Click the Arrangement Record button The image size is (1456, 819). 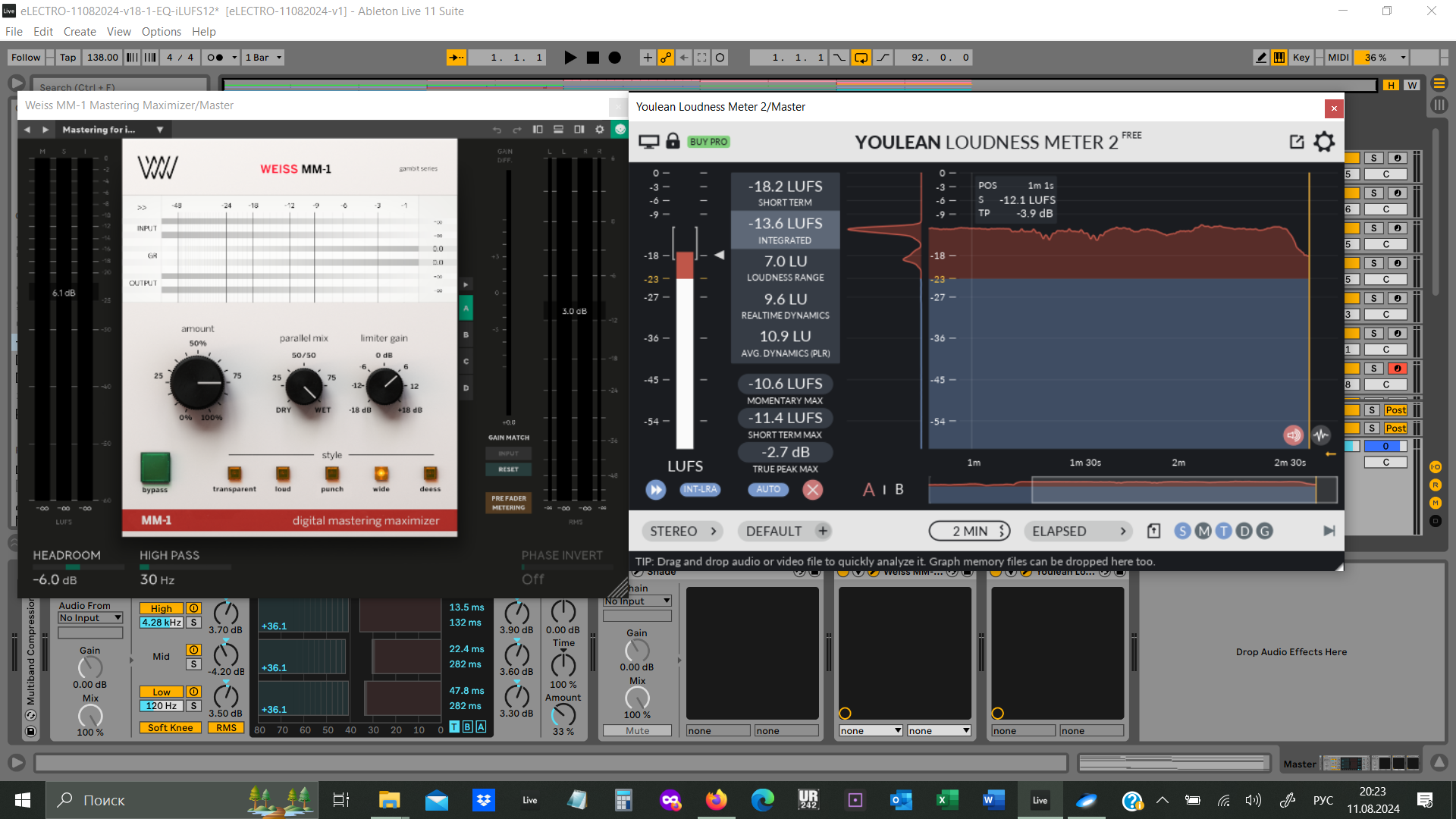coord(615,58)
